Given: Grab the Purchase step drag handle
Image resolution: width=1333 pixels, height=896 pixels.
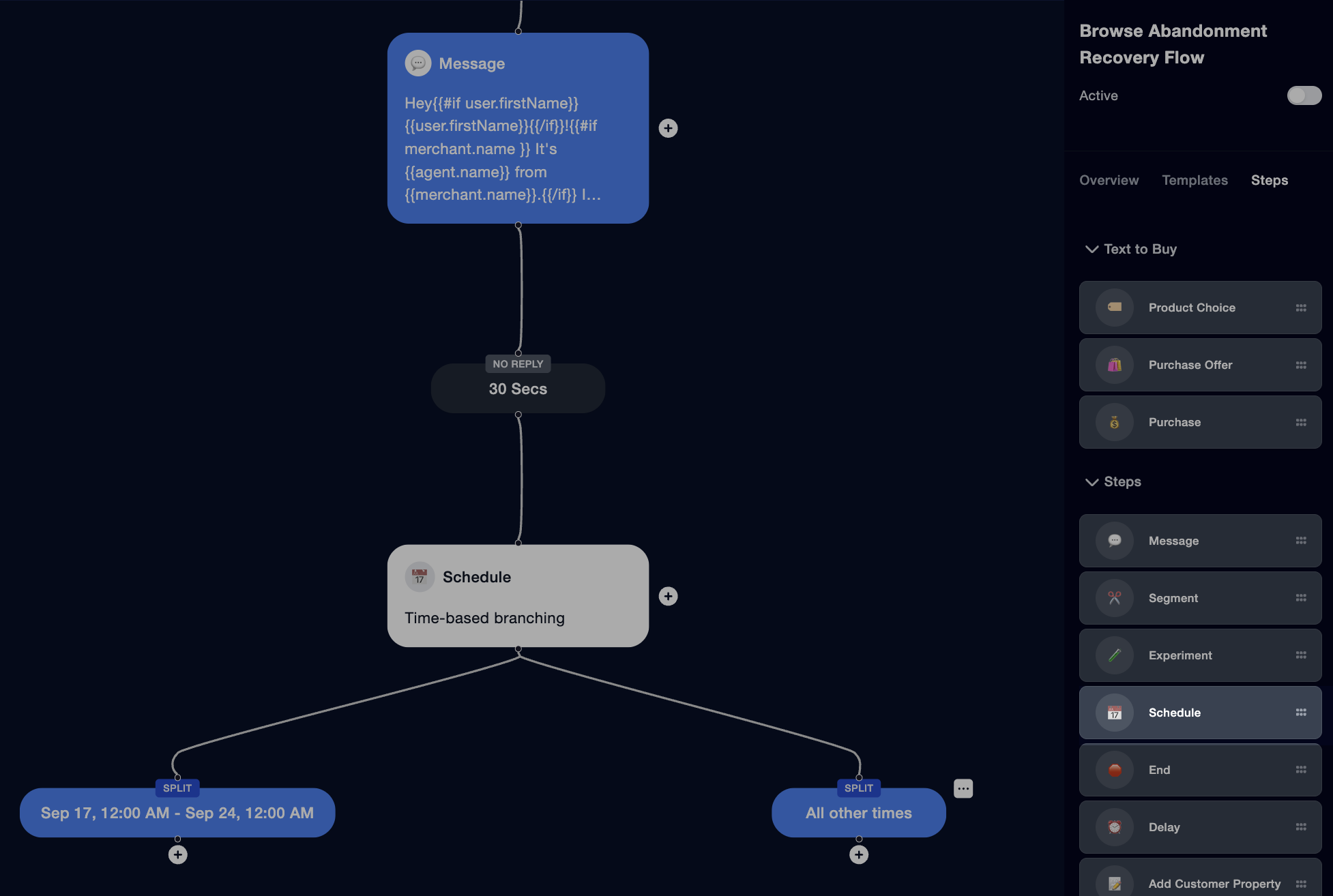Looking at the screenshot, I should (x=1301, y=422).
